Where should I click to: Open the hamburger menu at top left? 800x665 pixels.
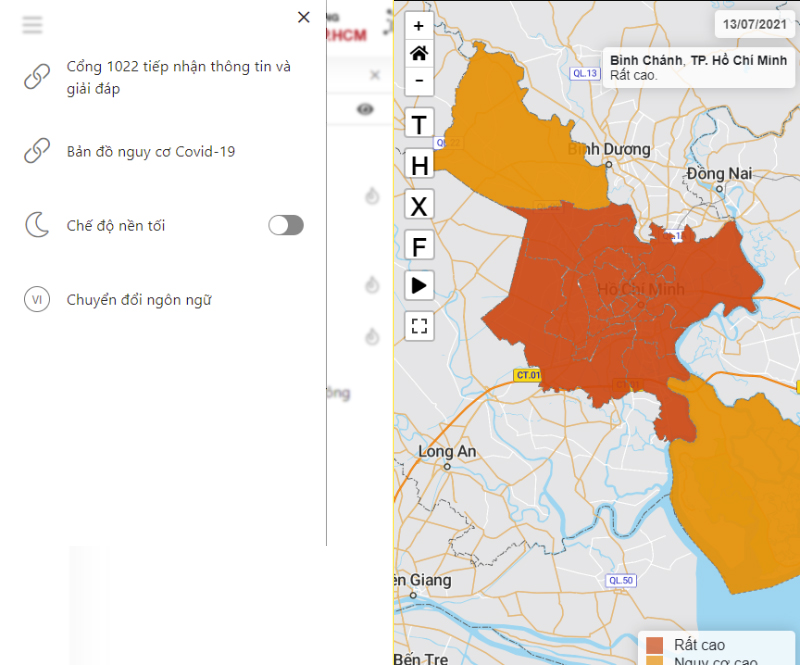click(32, 24)
